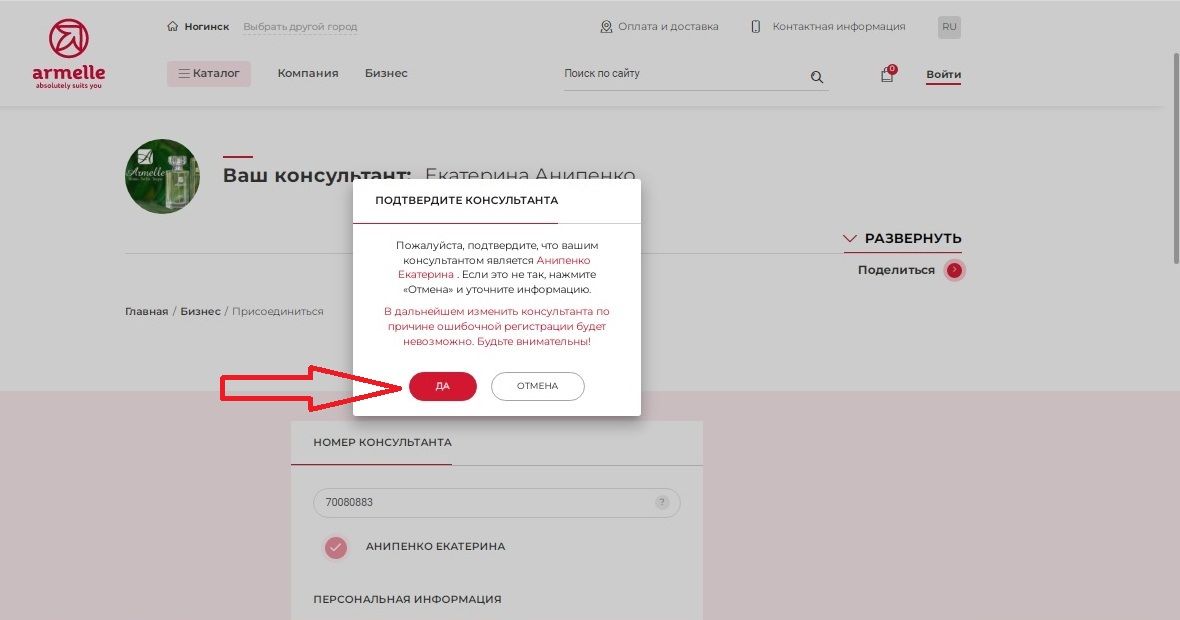The height and width of the screenshot is (620, 1180).
Task: Confirm consultant with ДА button
Action: [442, 386]
